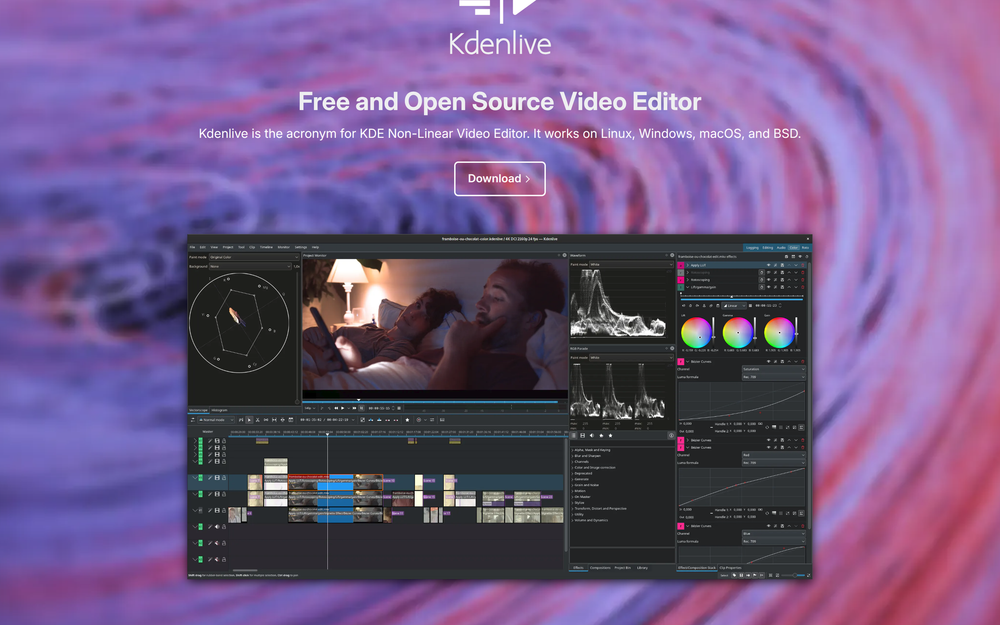The width and height of the screenshot is (1000, 625).
Task: Open the Library tab
Action: point(642,568)
